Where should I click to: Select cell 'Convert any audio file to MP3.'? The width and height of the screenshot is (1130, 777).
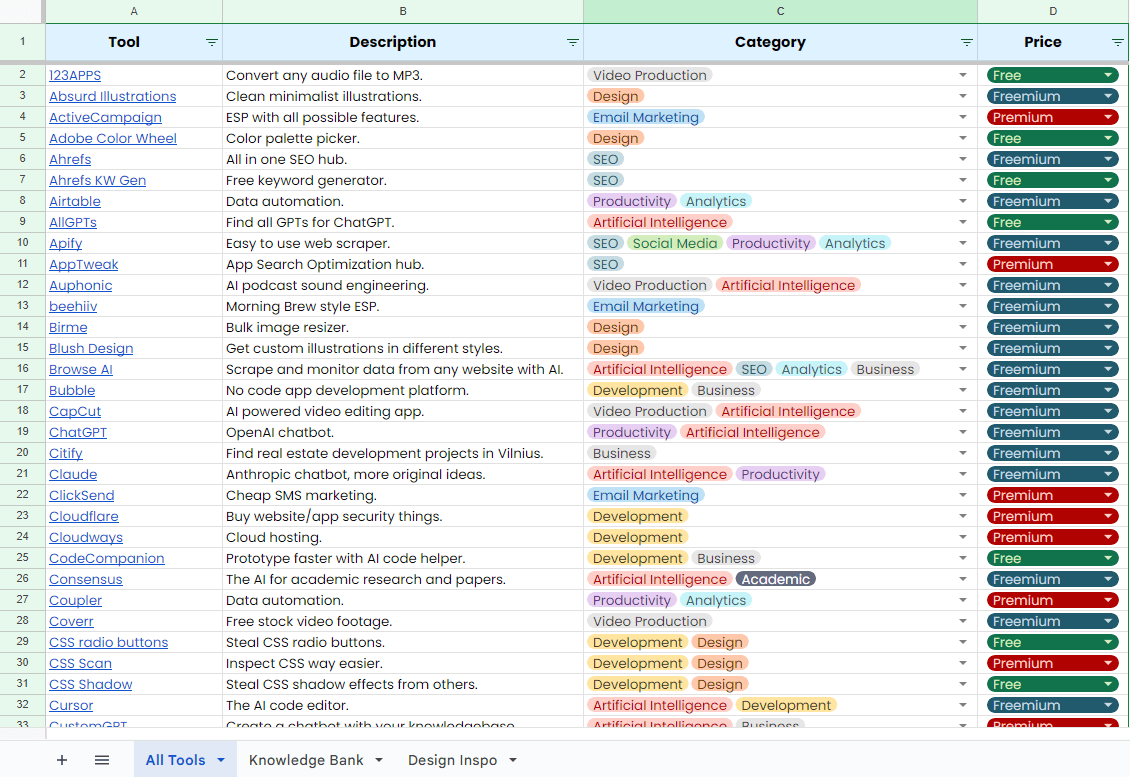(x=403, y=75)
